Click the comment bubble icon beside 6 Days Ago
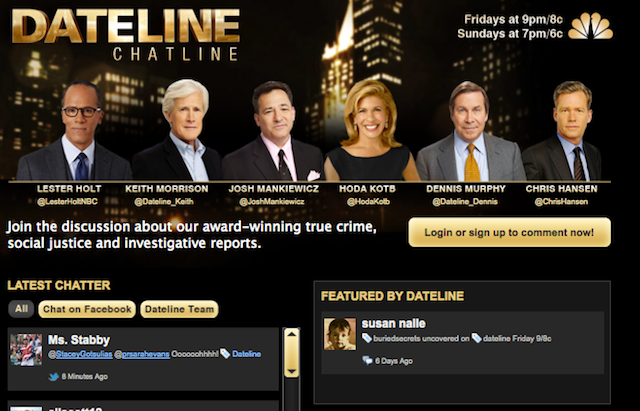Image resolution: width=640 pixels, height=411 pixels. 367,360
